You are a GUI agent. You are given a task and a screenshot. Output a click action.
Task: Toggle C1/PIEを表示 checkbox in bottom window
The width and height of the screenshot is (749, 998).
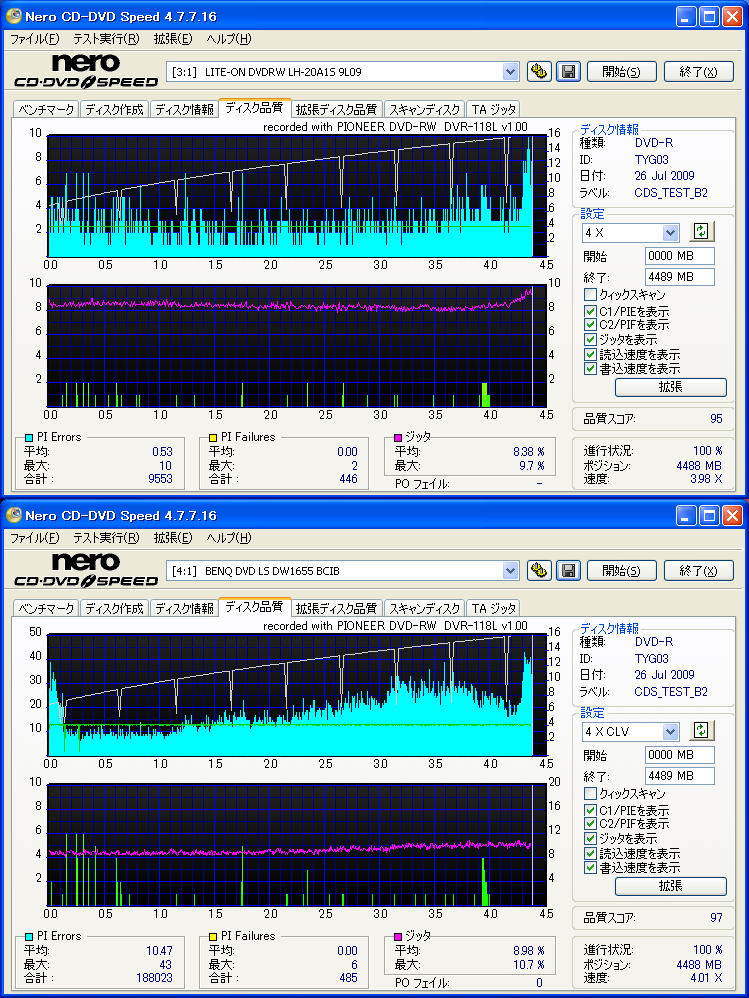pyautogui.click(x=590, y=810)
